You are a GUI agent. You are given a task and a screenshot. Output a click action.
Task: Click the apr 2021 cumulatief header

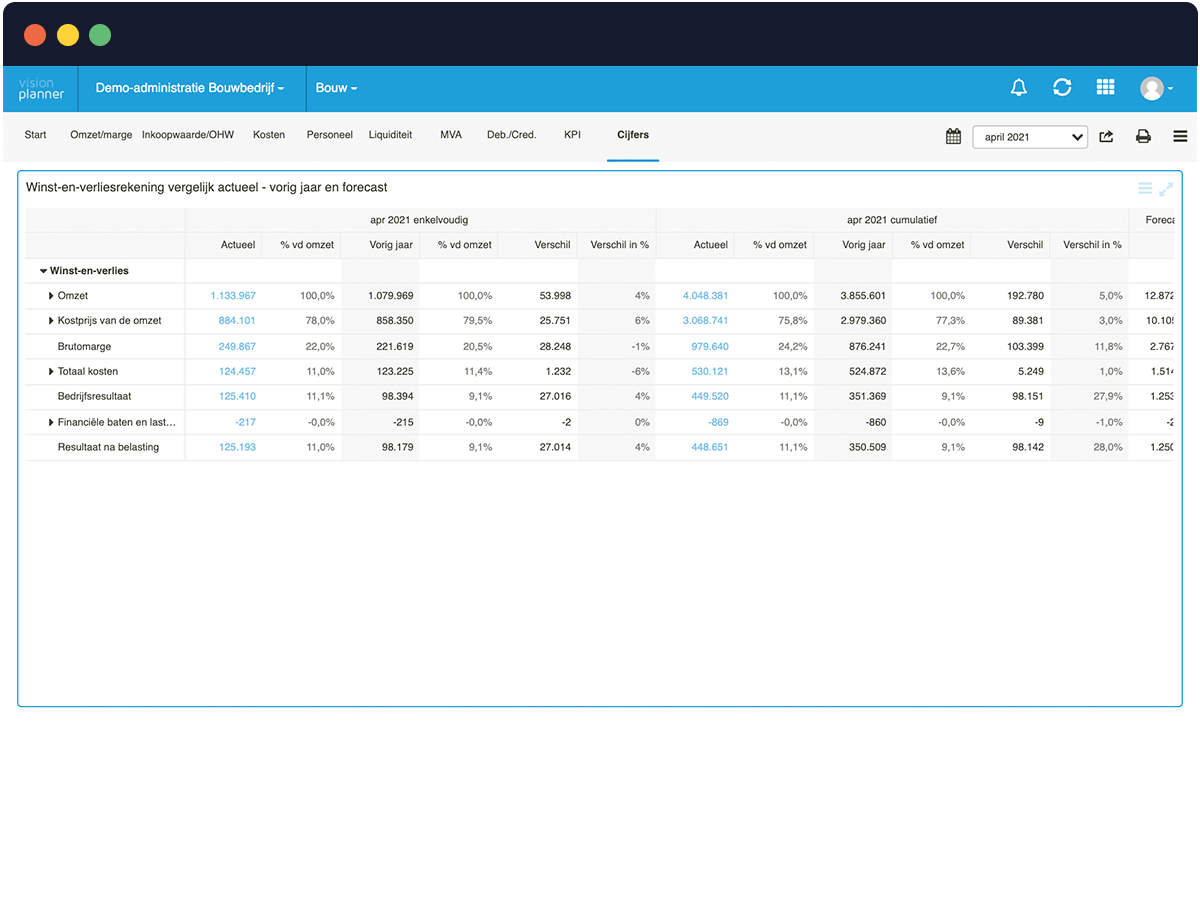point(892,220)
